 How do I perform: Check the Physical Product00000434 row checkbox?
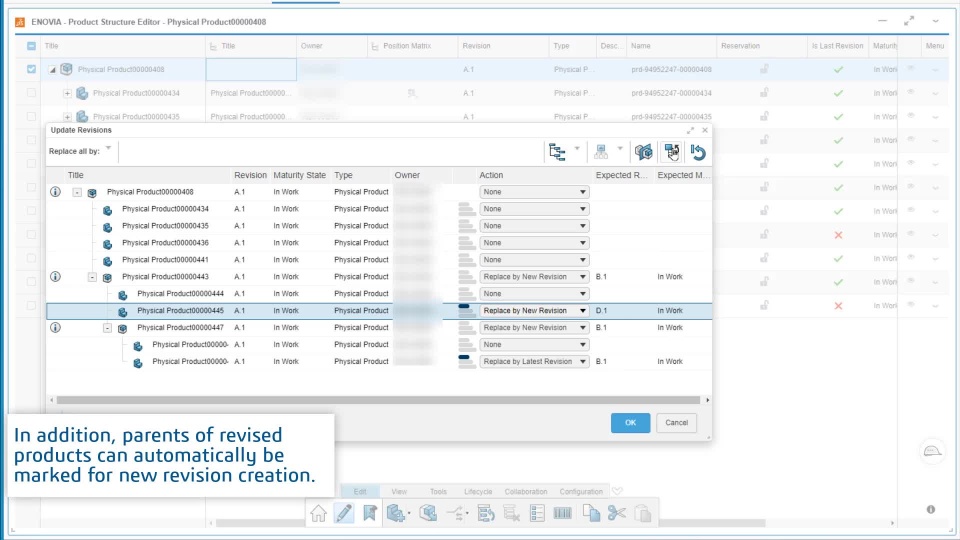click(x=31, y=93)
